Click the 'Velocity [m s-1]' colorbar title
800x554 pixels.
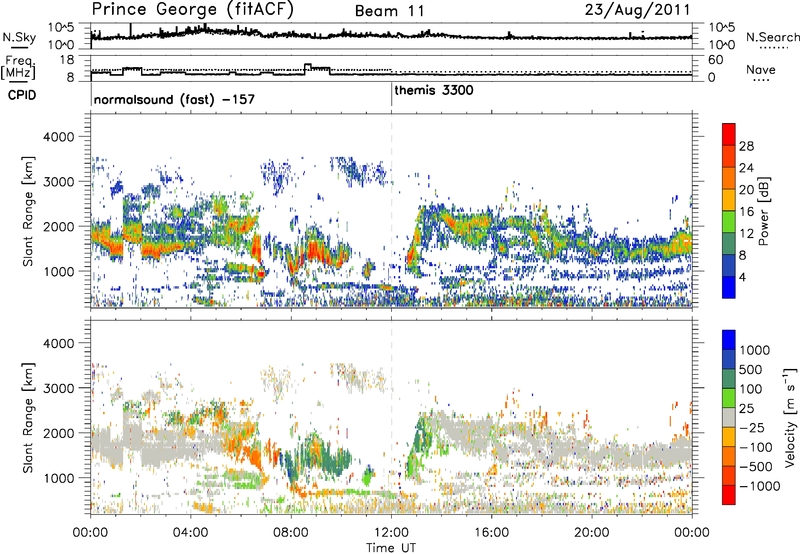pyautogui.click(x=789, y=417)
